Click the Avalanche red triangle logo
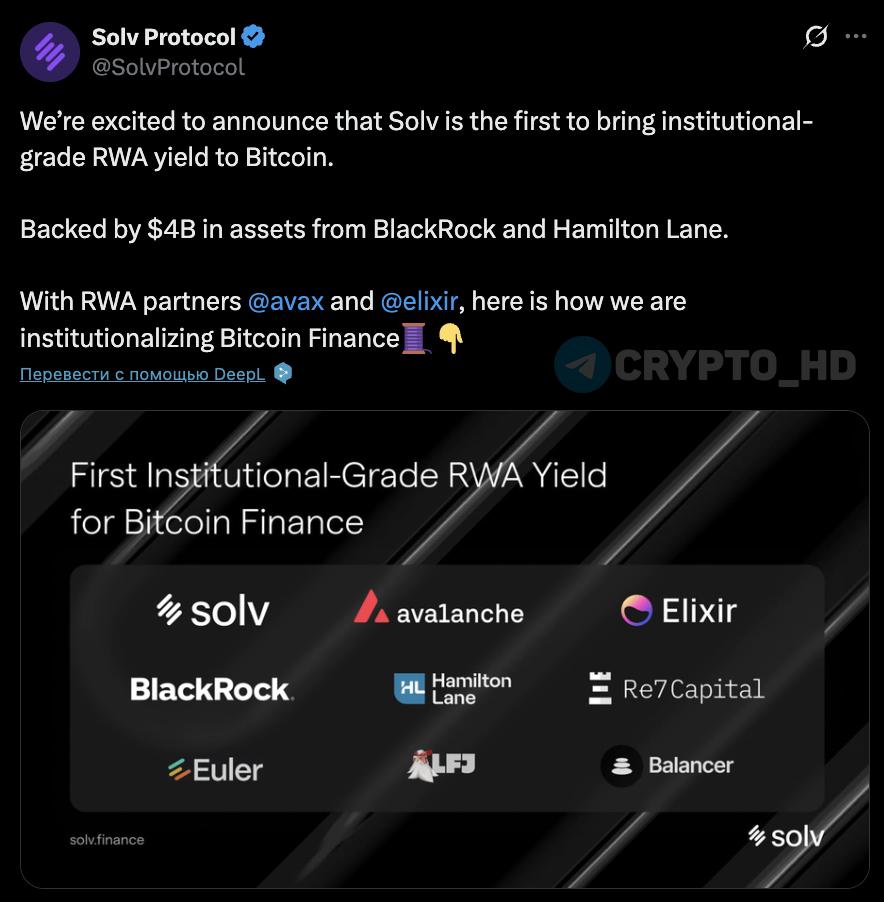This screenshot has width=884, height=902. (x=371, y=606)
